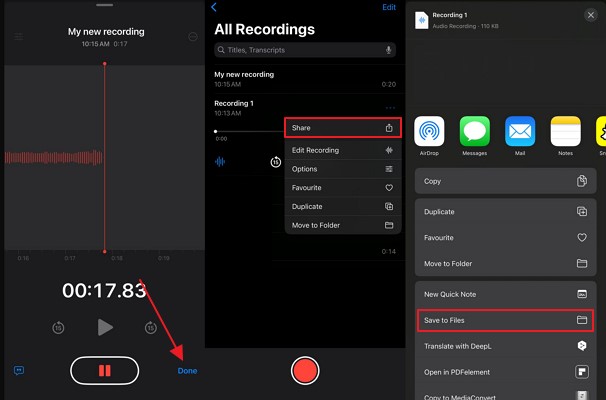Open My new recording in the list

point(305,79)
